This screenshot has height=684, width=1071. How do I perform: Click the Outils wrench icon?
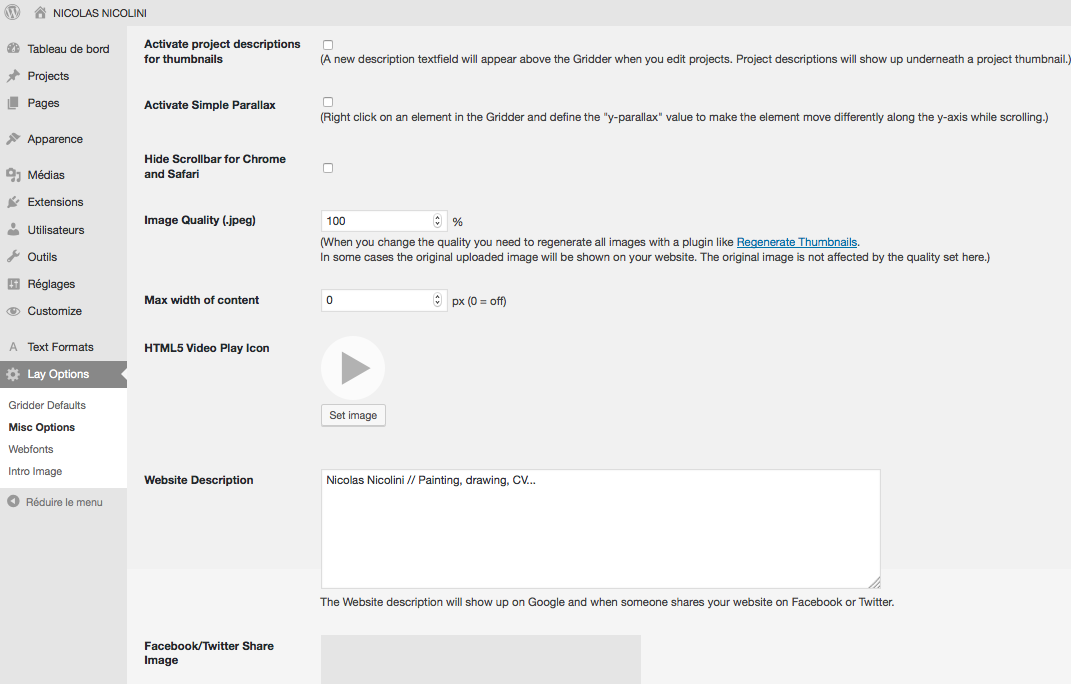(13, 257)
